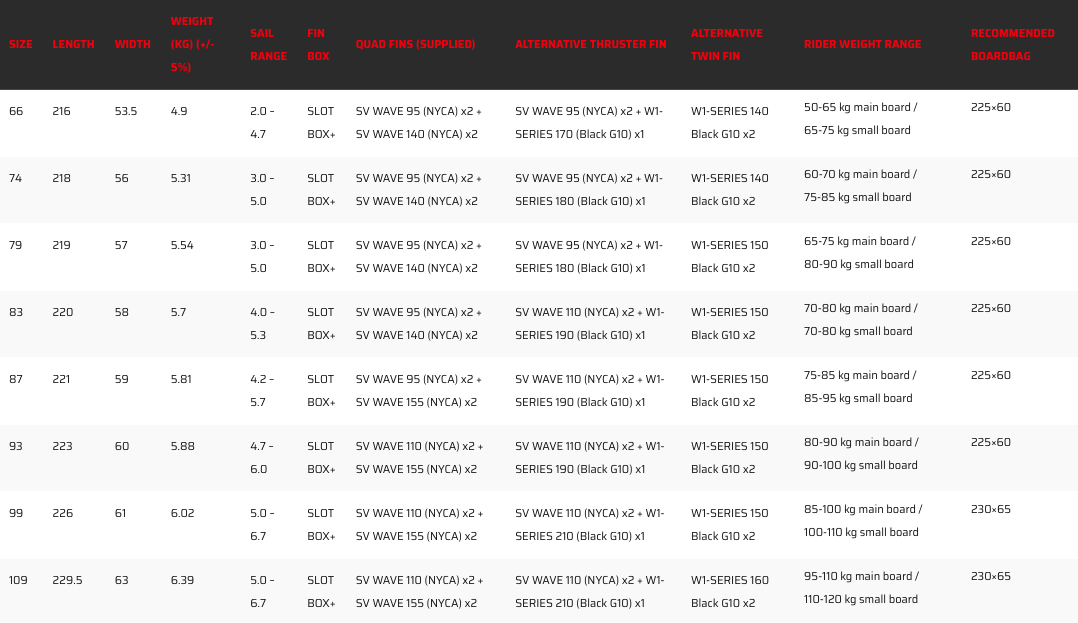This screenshot has width=1078, height=623.
Task: Click thruster fin cell in size 74 row
Action: pyautogui.click(x=589, y=189)
